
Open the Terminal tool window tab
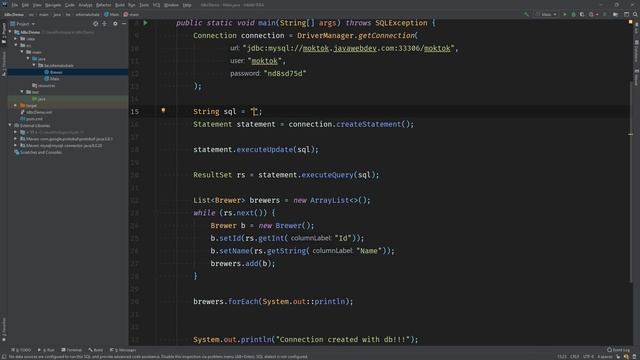click(72, 350)
